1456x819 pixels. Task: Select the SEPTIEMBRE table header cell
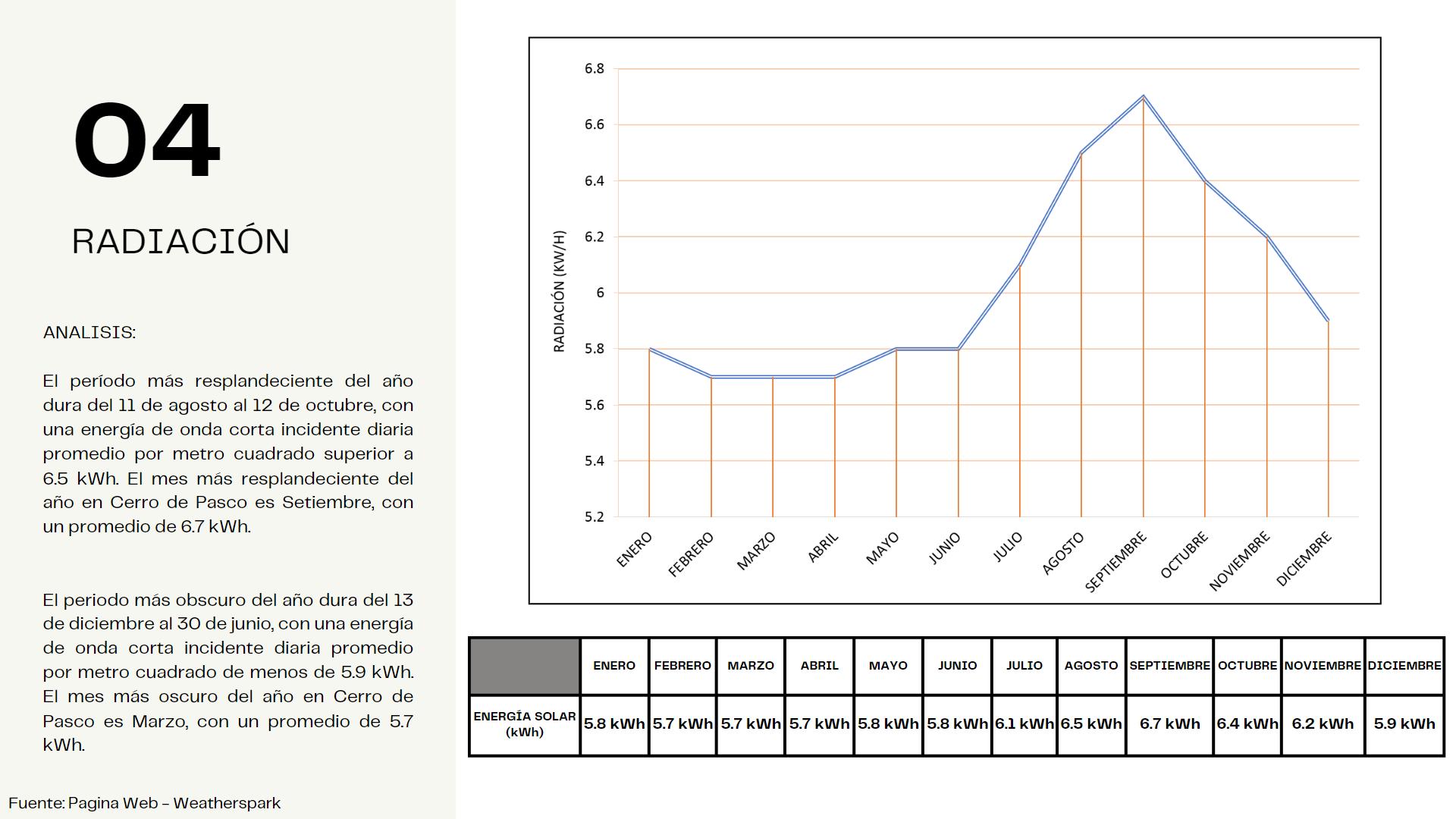click(x=1169, y=666)
